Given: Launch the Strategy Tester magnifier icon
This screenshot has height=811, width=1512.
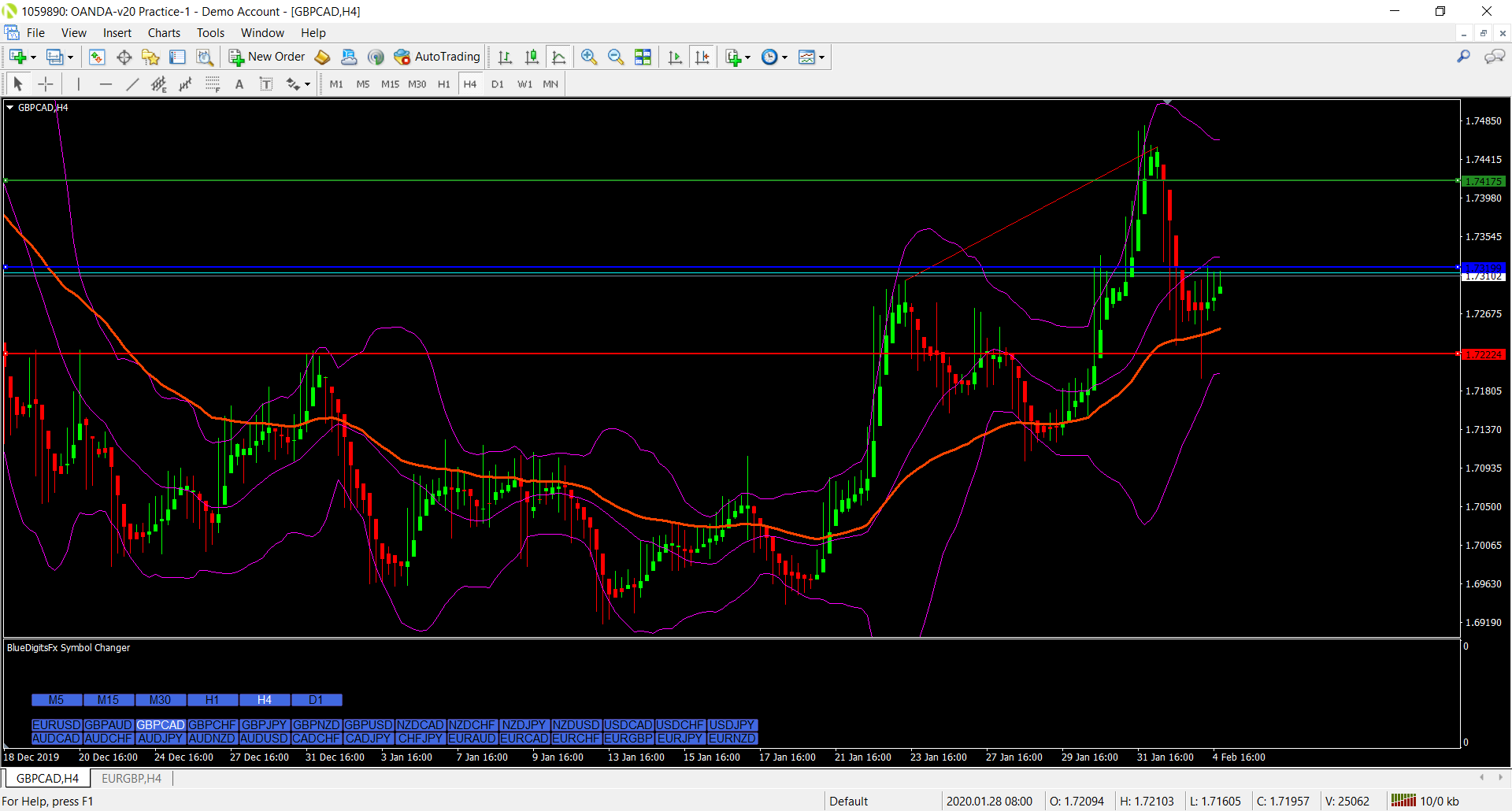Looking at the screenshot, I should pyautogui.click(x=205, y=57).
